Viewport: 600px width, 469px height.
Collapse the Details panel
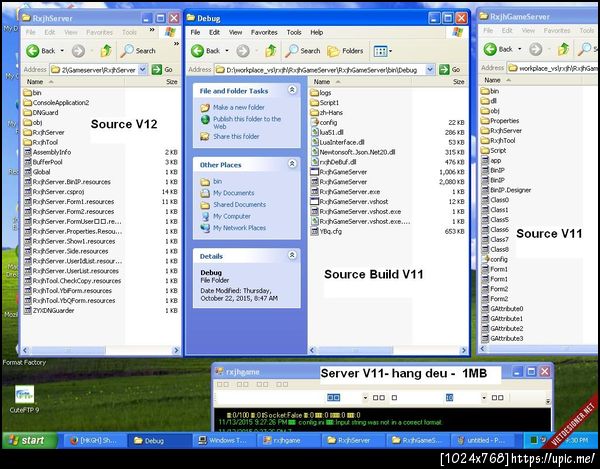(x=292, y=255)
